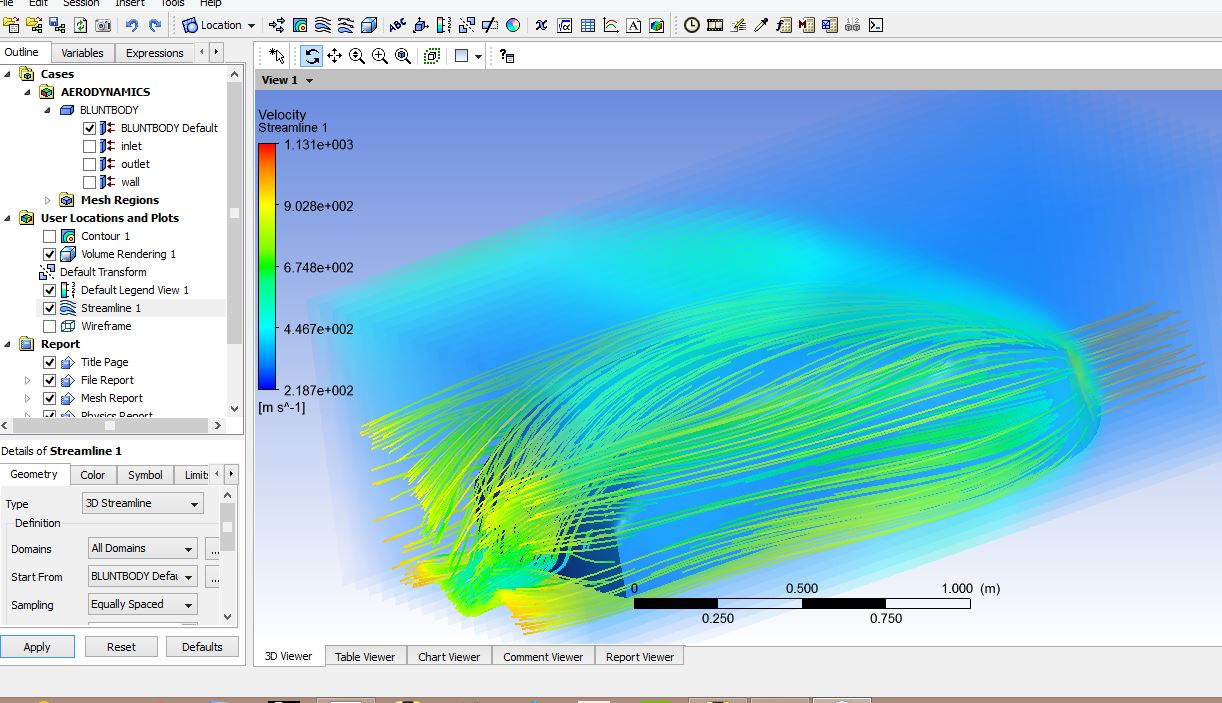Insert a Particle Track from toolbar
This screenshot has height=703, width=1222.
click(346, 25)
